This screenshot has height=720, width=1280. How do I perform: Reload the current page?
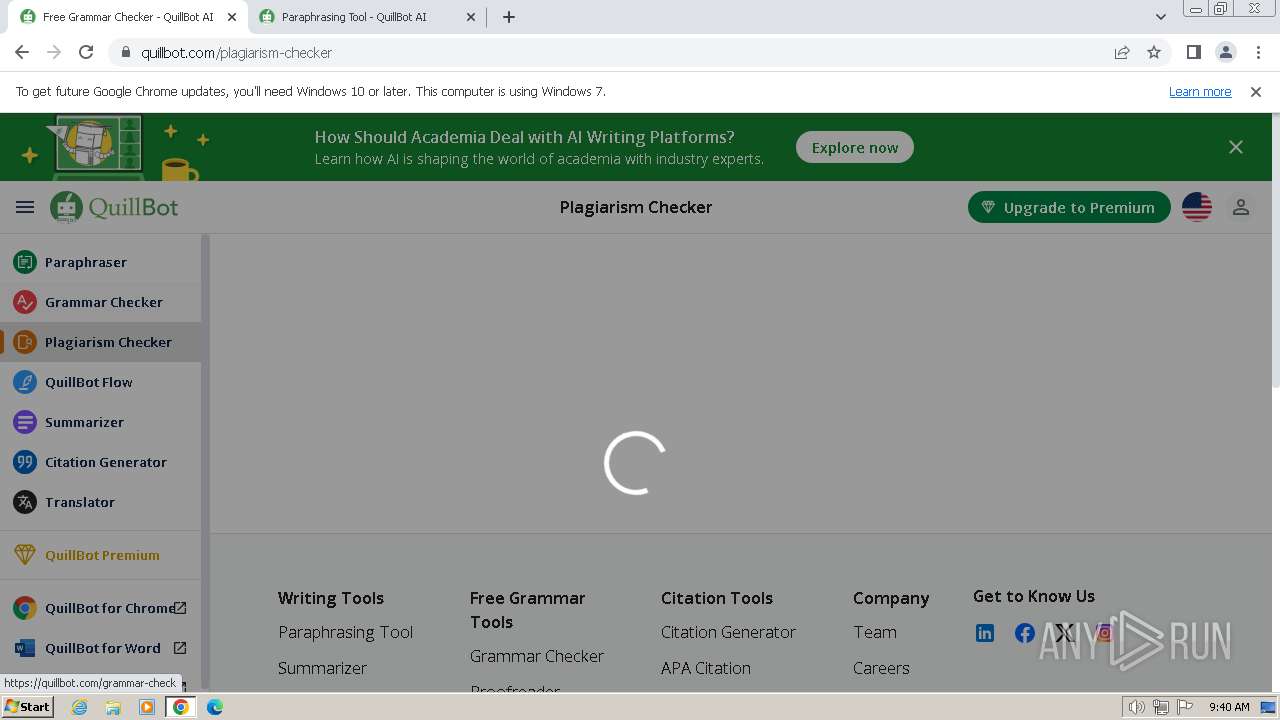pyautogui.click(x=86, y=52)
